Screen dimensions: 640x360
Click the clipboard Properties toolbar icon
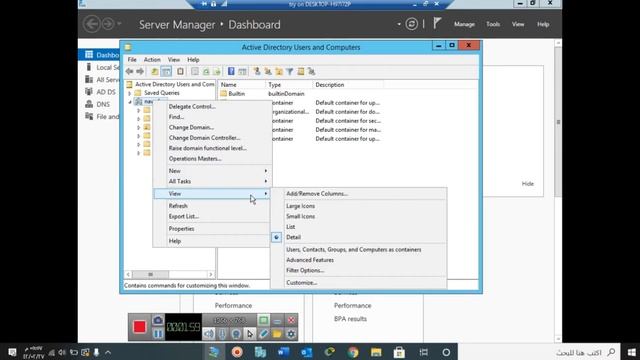pos(180,72)
